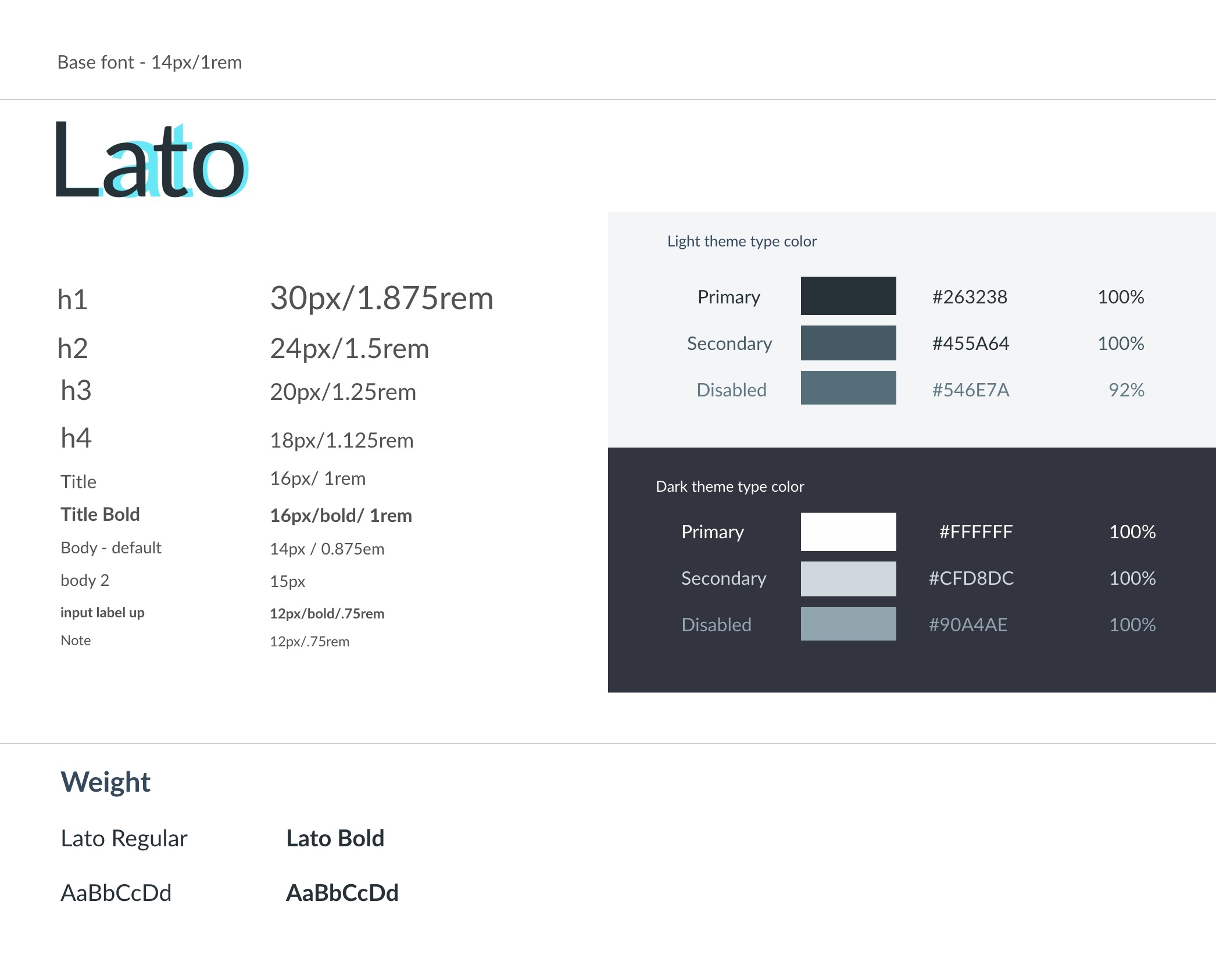
Task: Click the Lato Bold weight label
Action: coord(335,838)
